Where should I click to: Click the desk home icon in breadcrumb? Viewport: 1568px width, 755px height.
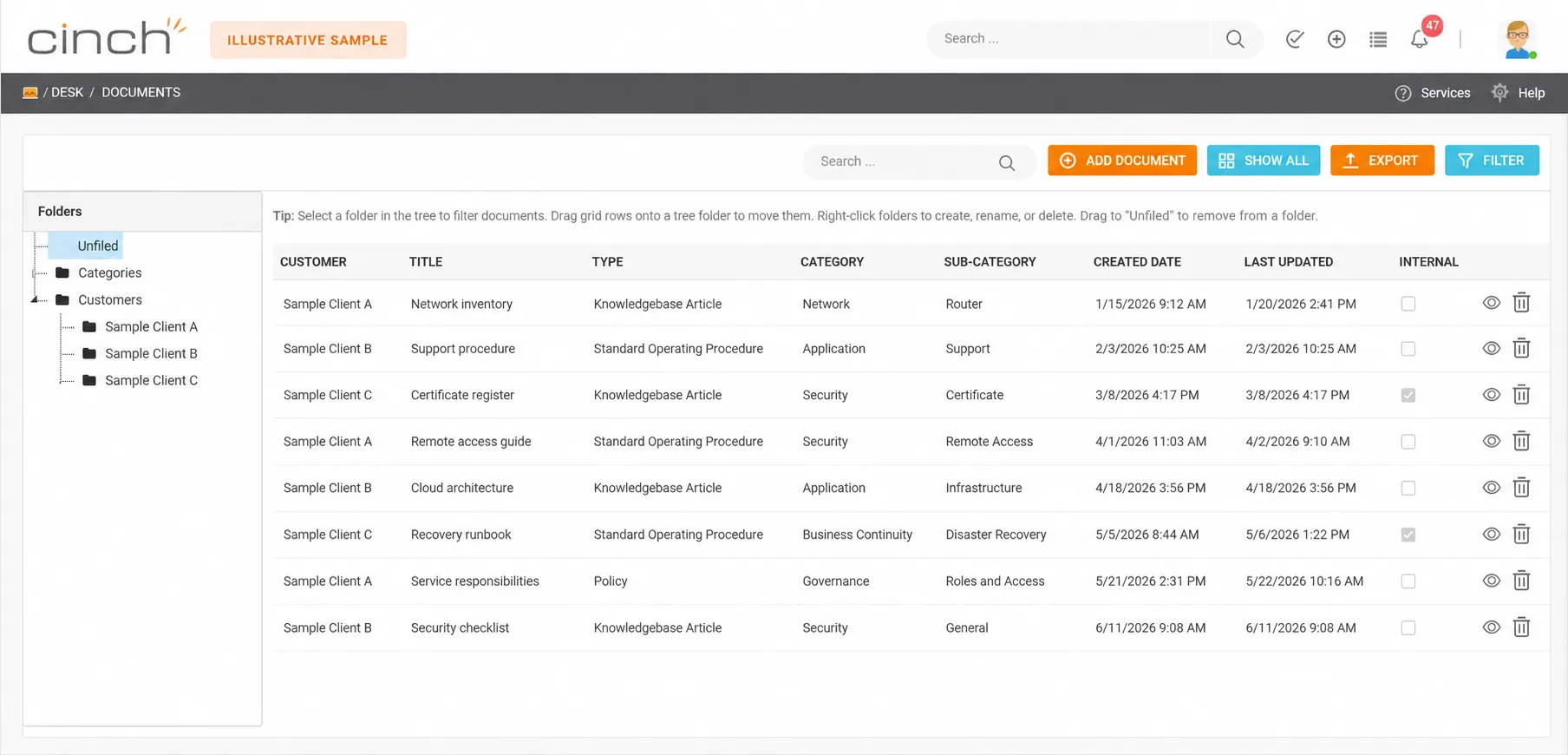(x=30, y=93)
